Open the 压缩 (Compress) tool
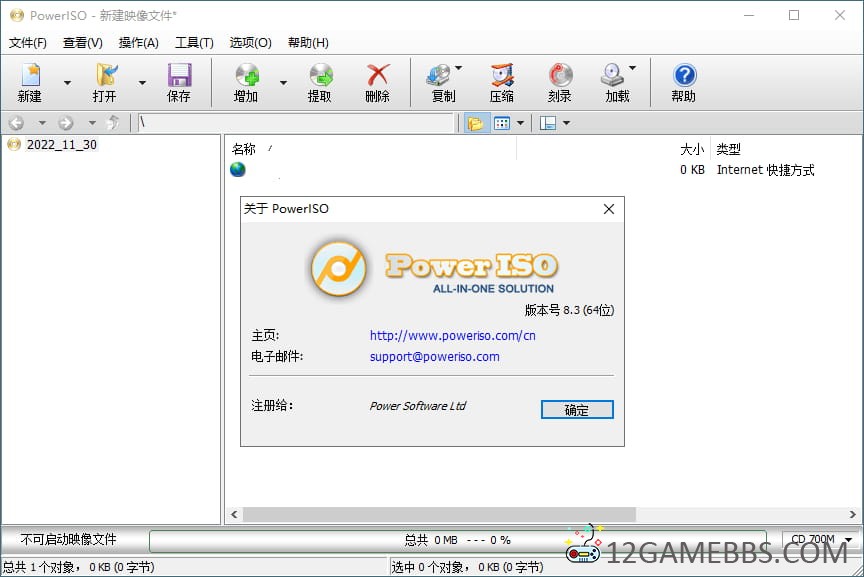The width and height of the screenshot is (864, 577). (x=502, y=76)
